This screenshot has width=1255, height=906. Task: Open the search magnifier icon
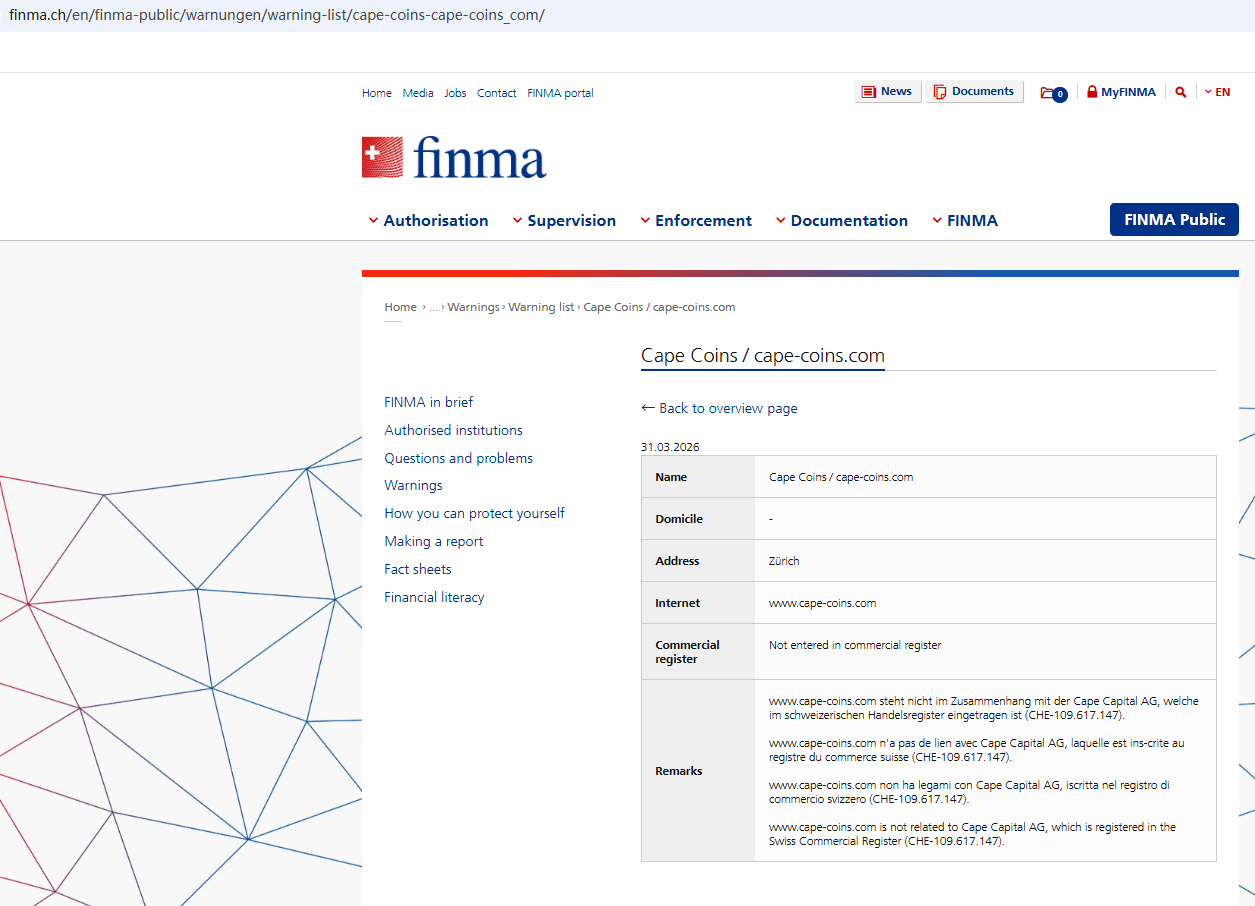click(1181, 92)
